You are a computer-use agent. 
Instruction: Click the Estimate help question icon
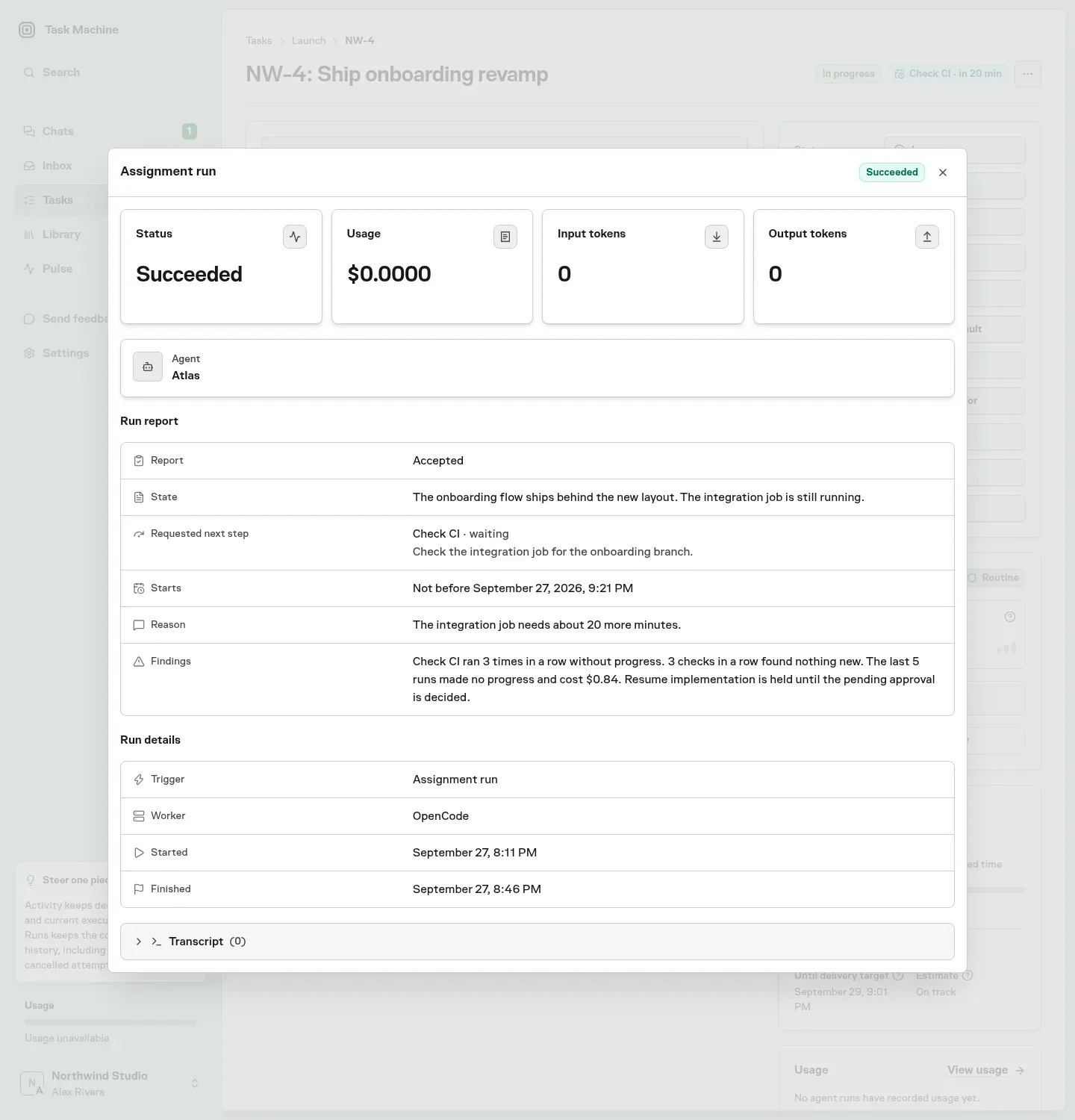coord(967,975)
